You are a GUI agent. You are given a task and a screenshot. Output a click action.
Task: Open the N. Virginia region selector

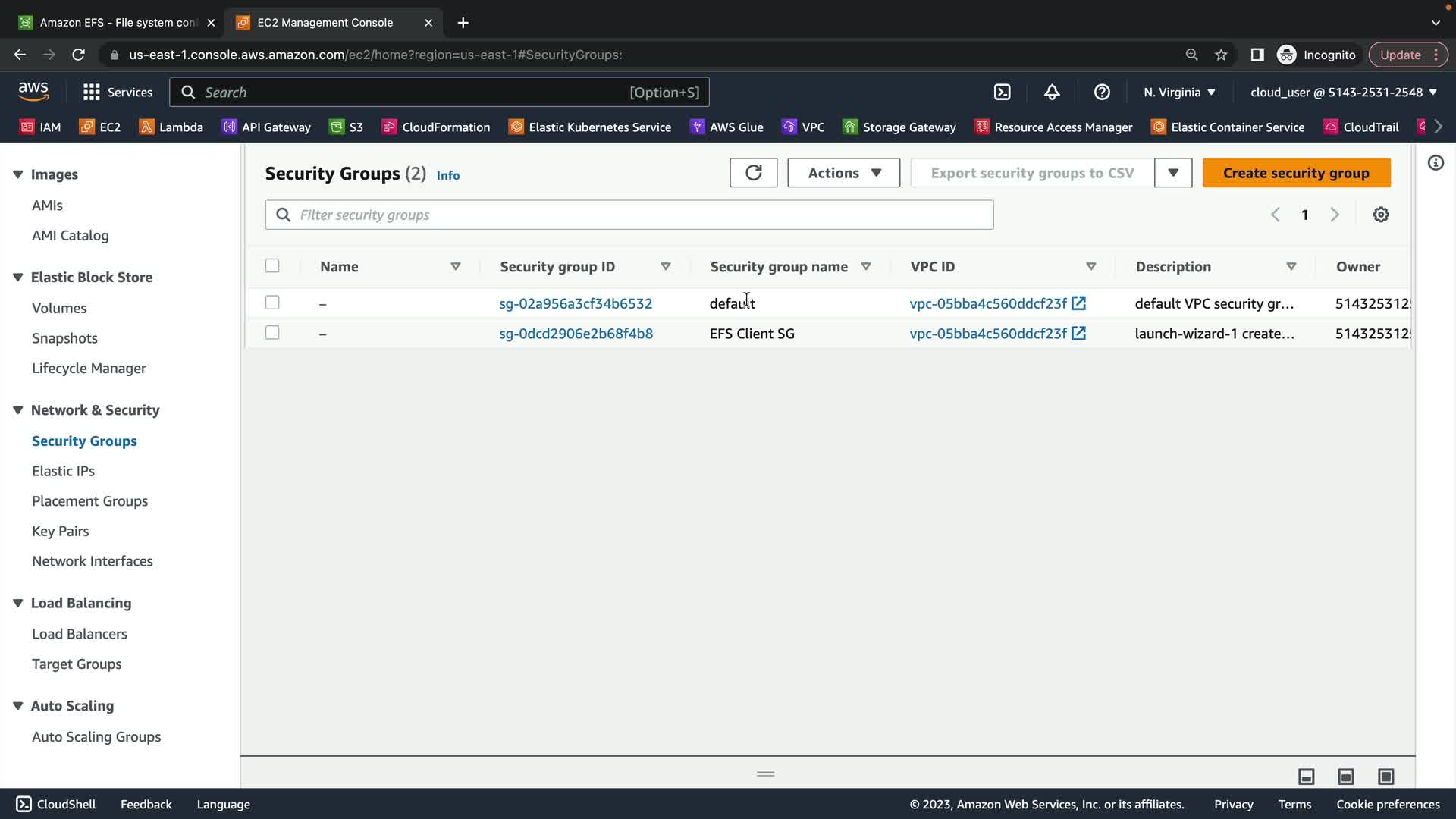[x=1179, y=92]
